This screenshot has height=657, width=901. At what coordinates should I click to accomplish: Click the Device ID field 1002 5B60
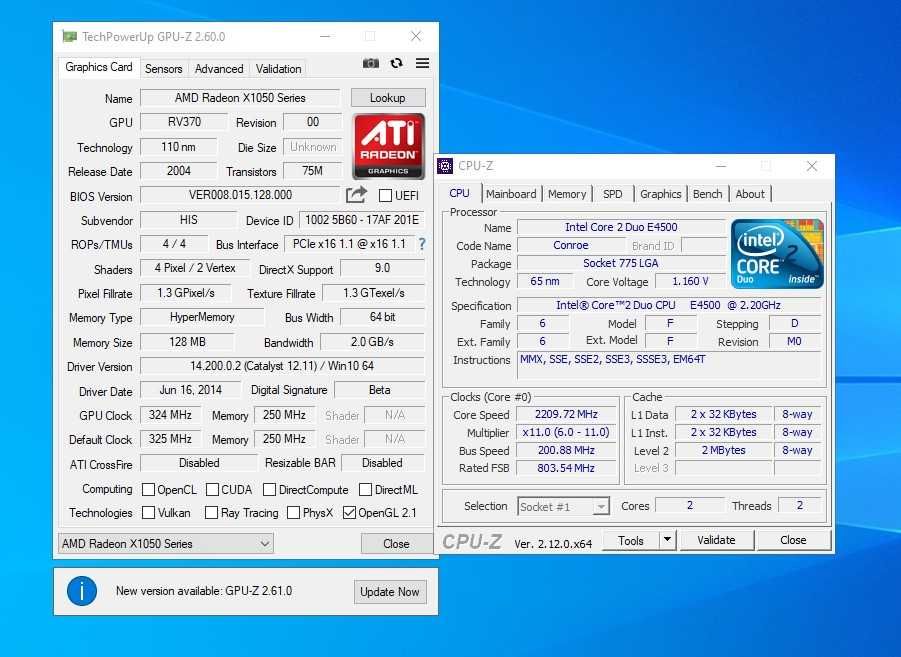[362, 220]
